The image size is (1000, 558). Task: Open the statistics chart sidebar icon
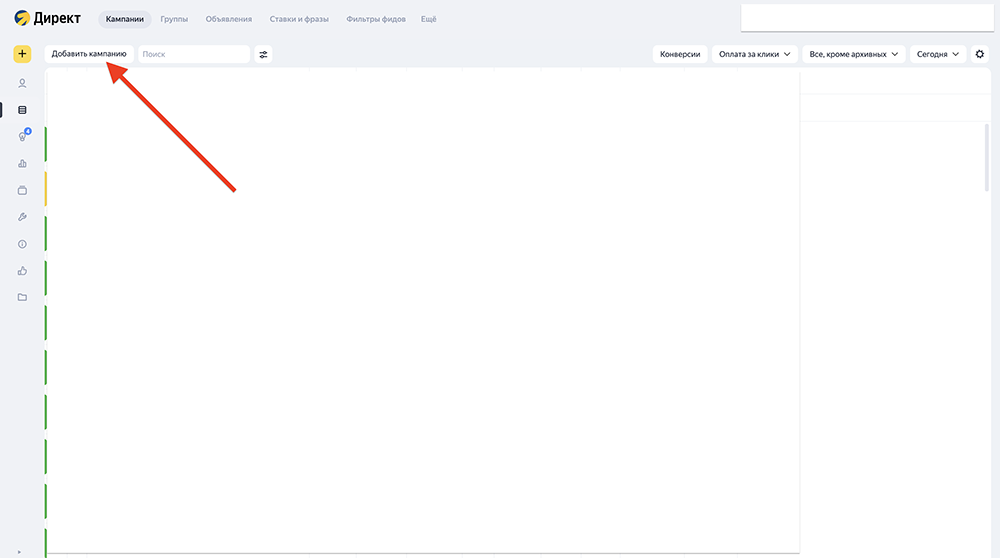(22, 163)
